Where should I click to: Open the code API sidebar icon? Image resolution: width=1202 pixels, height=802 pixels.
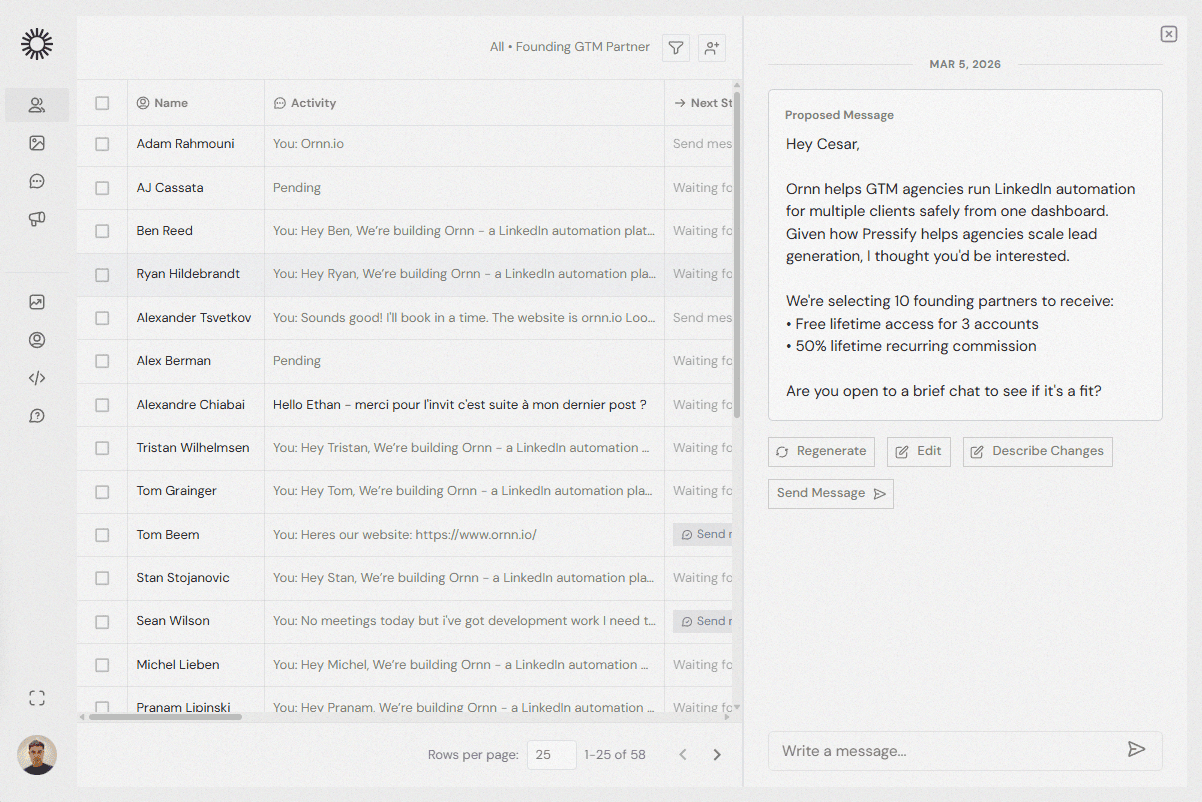click(37, 378)
